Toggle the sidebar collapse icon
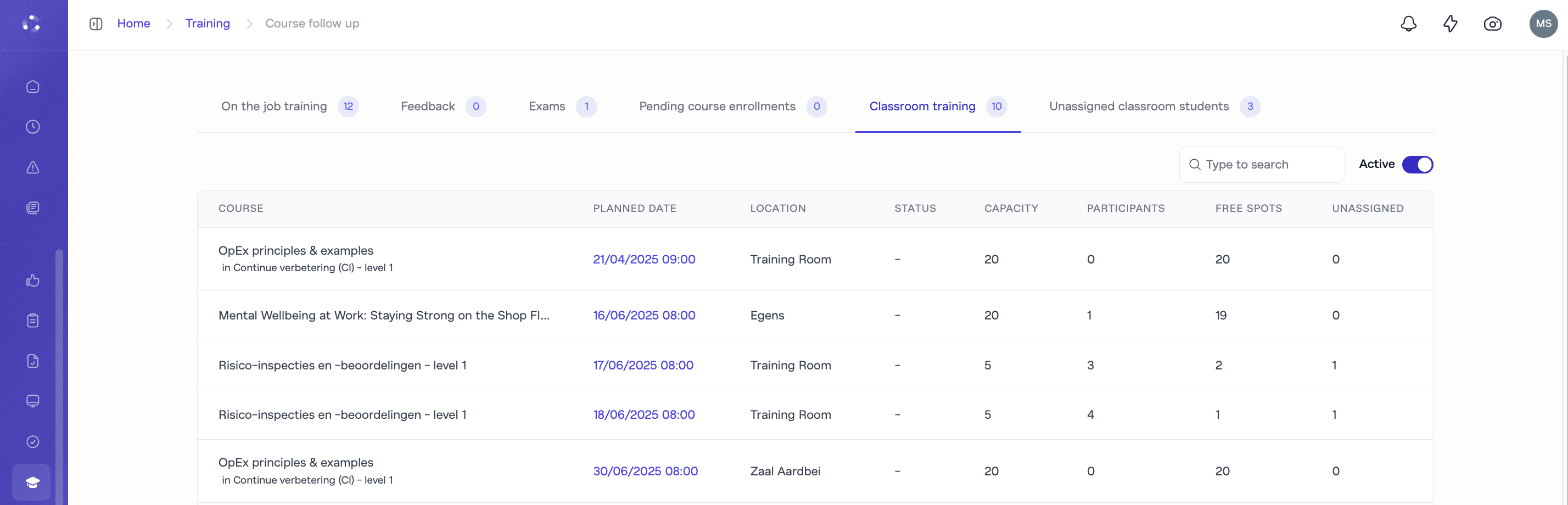 (96, 24)
